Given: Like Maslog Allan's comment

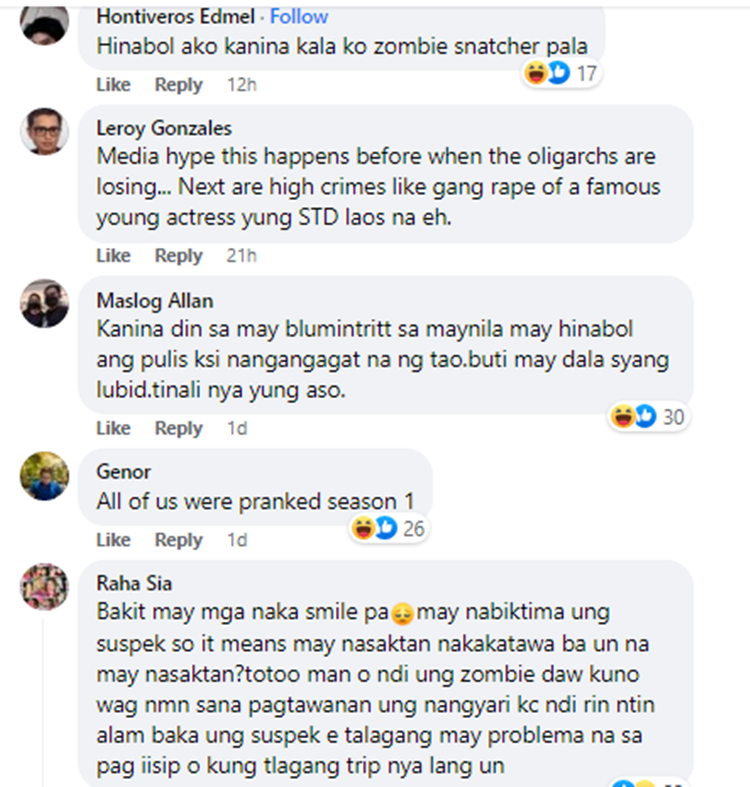Looking at the screenshot, I should point(113,429).
